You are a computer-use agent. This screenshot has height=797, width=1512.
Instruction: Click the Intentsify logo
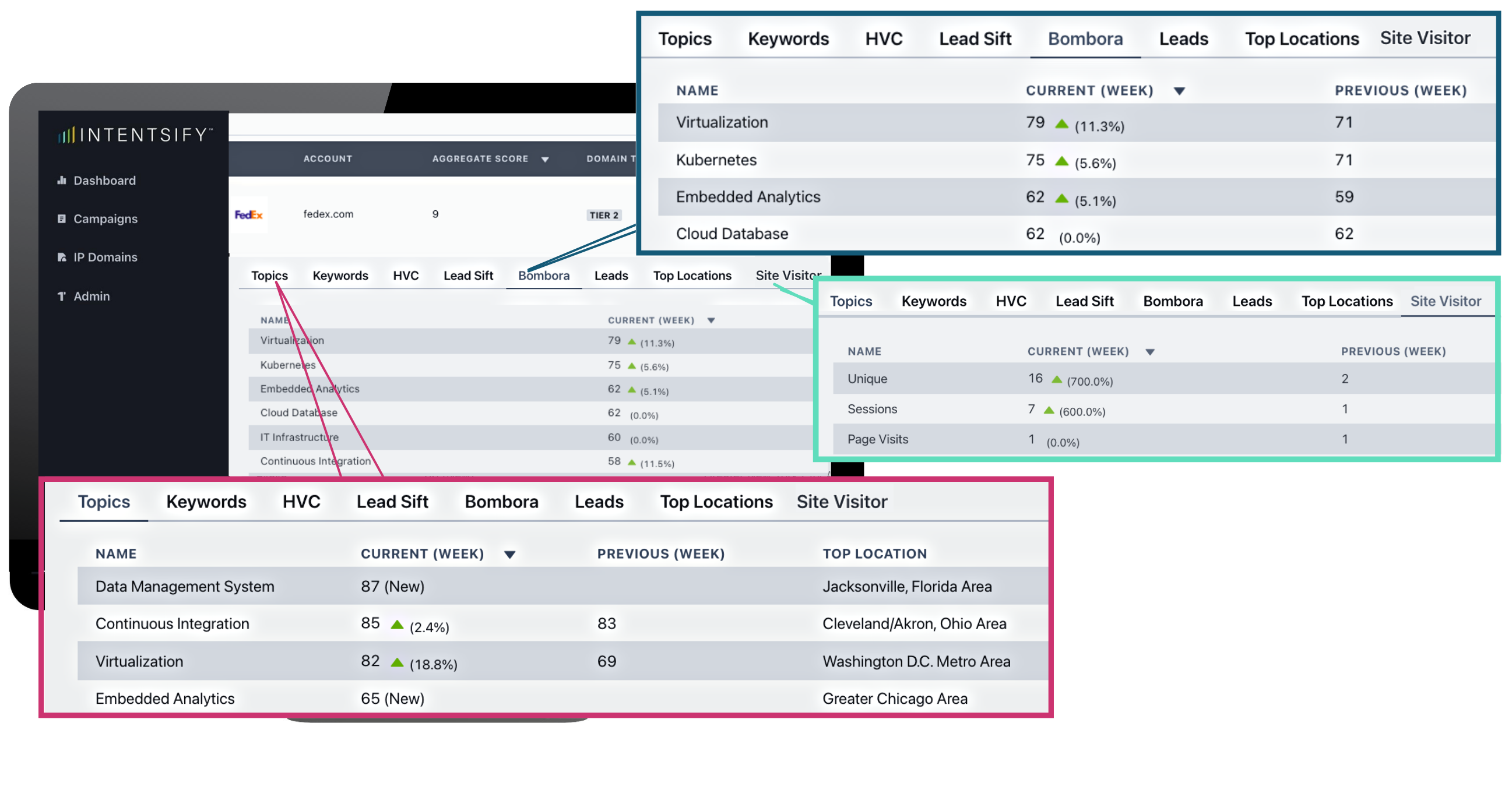[x=135, y=135]
